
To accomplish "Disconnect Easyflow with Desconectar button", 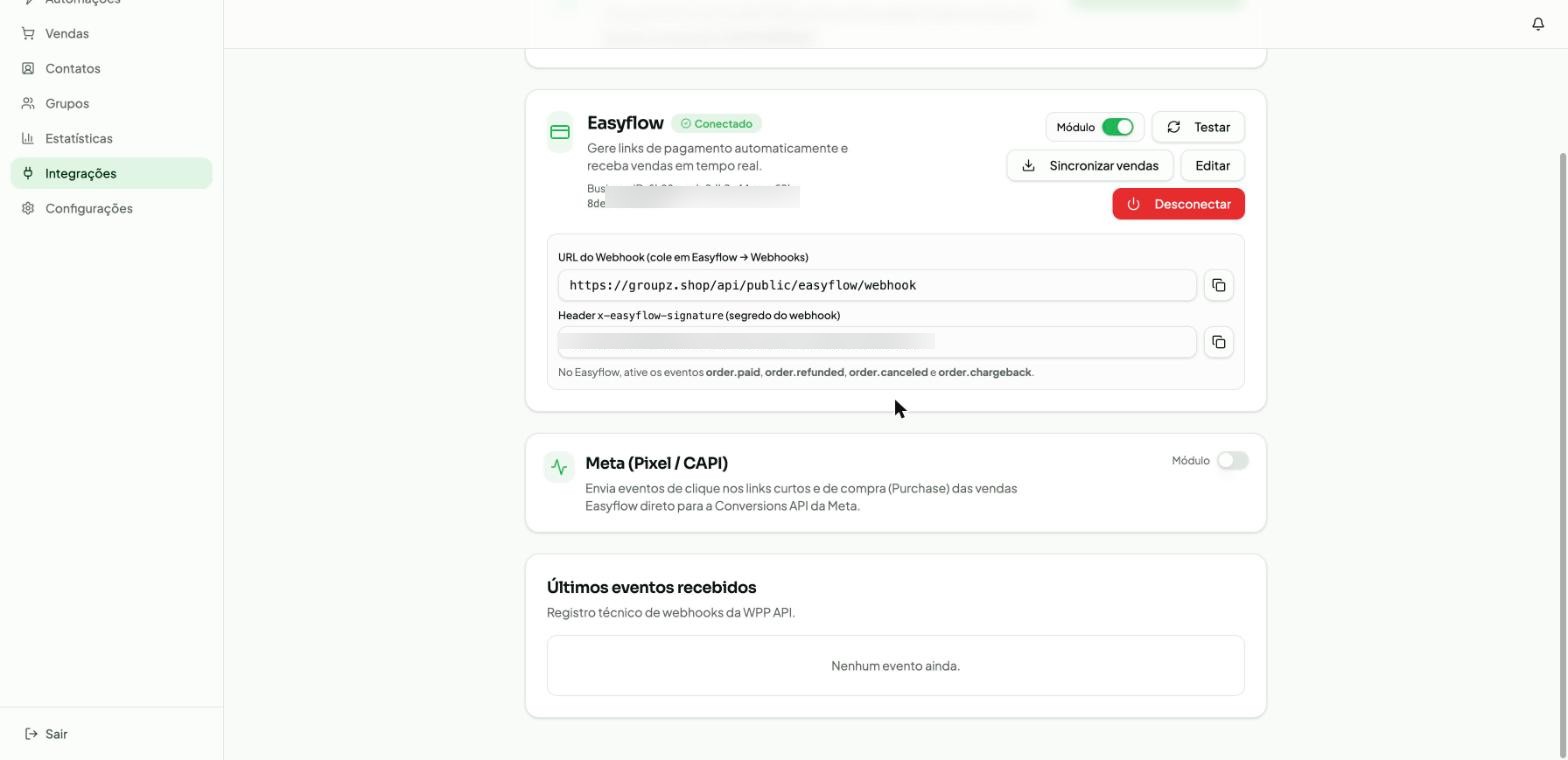I will pyautogui.click(x=1178, y=204).
